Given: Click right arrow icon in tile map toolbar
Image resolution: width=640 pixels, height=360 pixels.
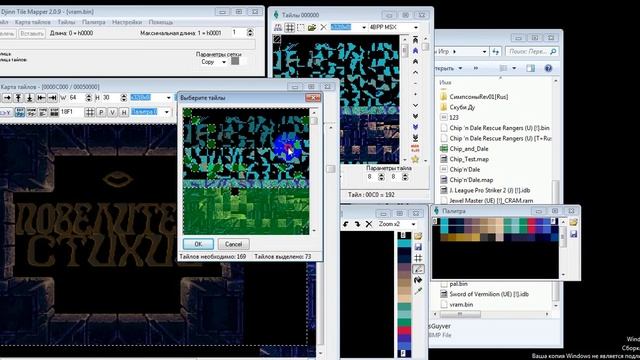Looking at the screenshot, I should (7, 98).
